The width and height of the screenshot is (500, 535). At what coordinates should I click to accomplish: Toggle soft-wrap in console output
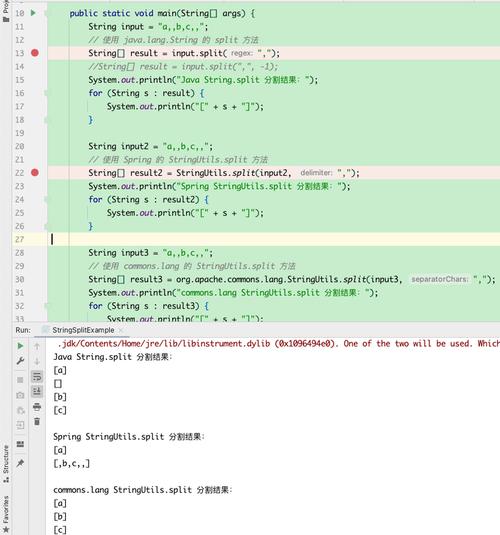(x=37, y=376)
